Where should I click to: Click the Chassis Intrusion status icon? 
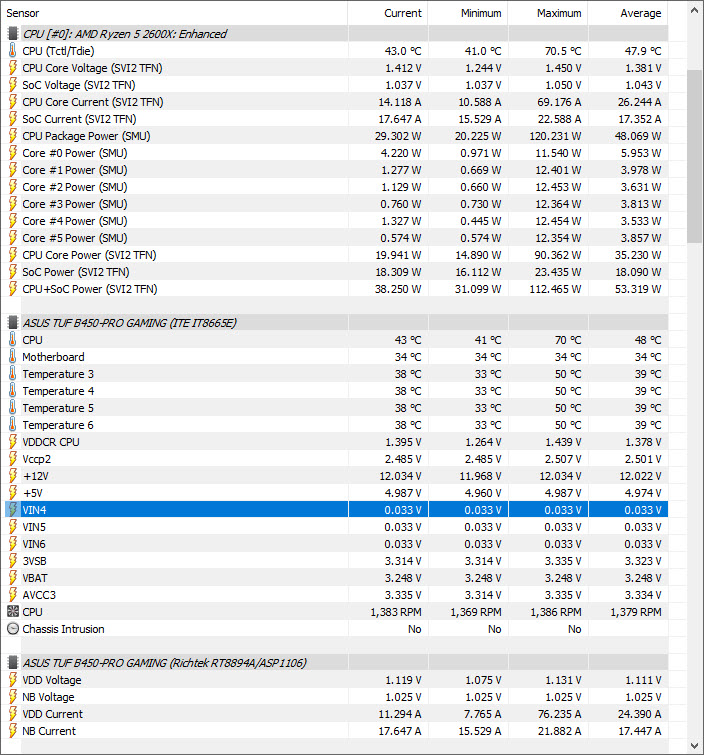(13, 629)
